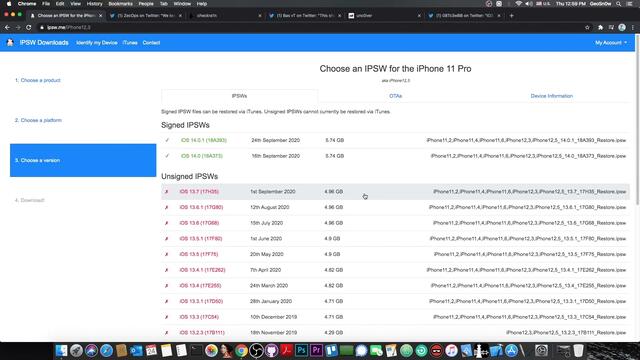Click the 10th December 2019 date cell
Screen dimensions: 640x360
click(x=273, y=317)
